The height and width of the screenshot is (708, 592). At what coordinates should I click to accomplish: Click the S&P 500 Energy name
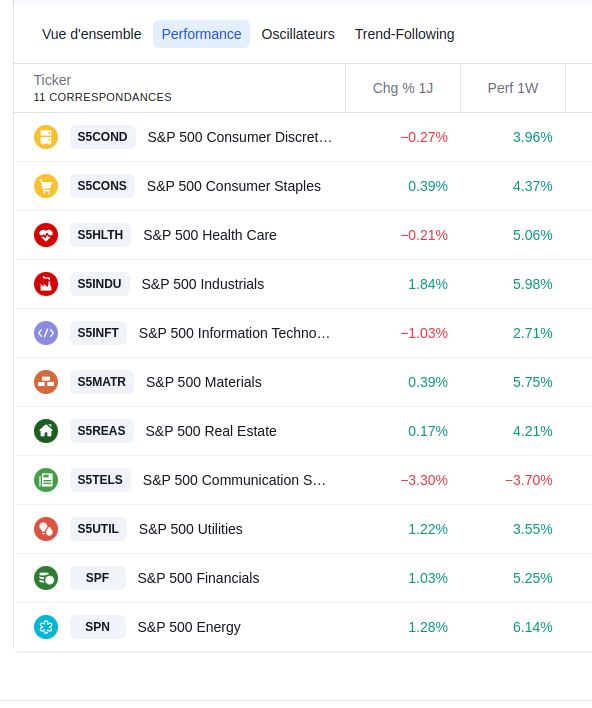coord(189,627)
